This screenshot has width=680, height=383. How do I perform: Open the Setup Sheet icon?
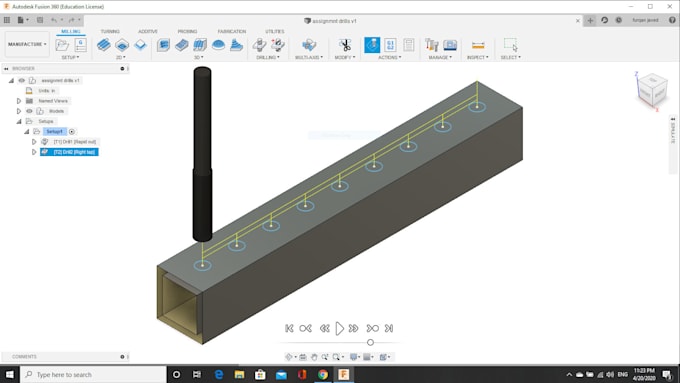(409, 45)
